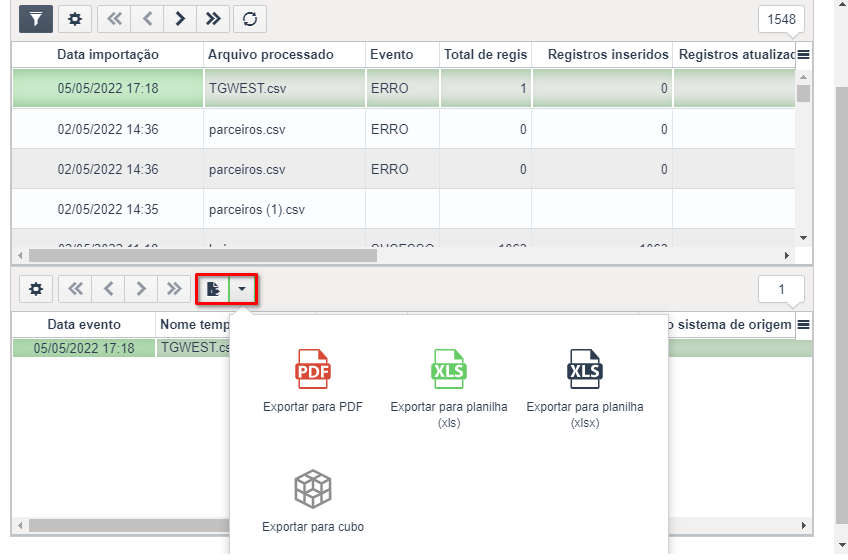Choose Exportar para planilha (xlsx)
The width and height of the screenshot is (848, 560).
pyautogui.click(x=585, y=389)
